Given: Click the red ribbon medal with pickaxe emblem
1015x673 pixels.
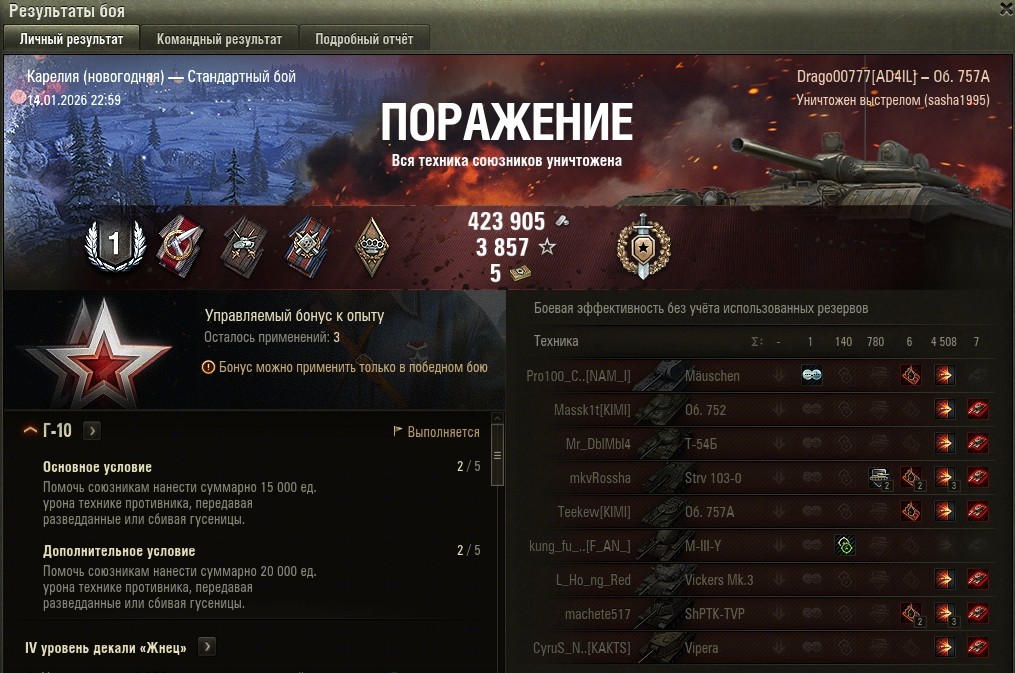Looking at the screenshot, I should click(x=180, y=246).
